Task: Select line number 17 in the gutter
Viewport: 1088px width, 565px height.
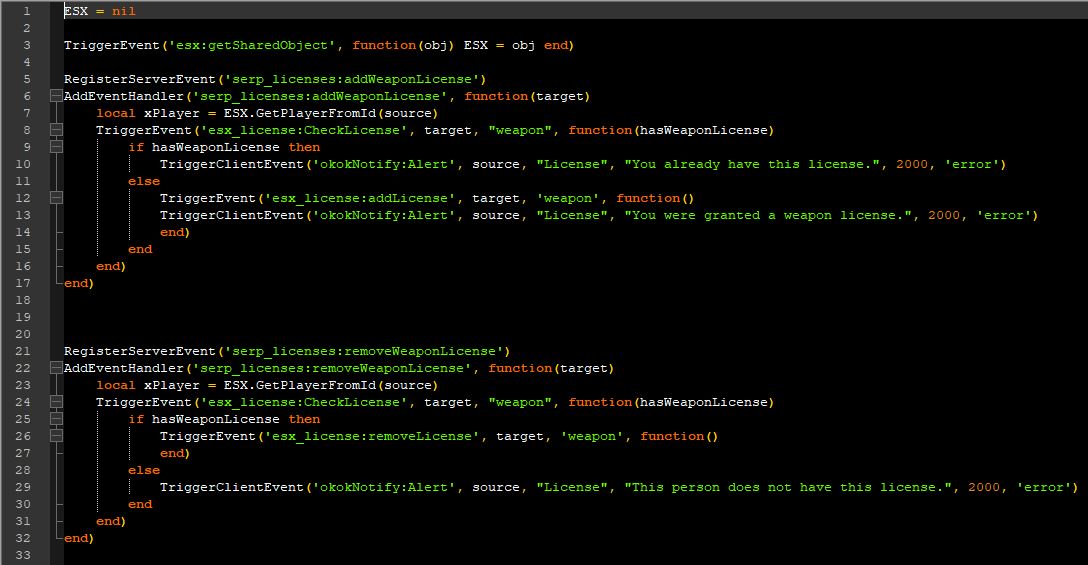Action: click(x=23, y=283)
